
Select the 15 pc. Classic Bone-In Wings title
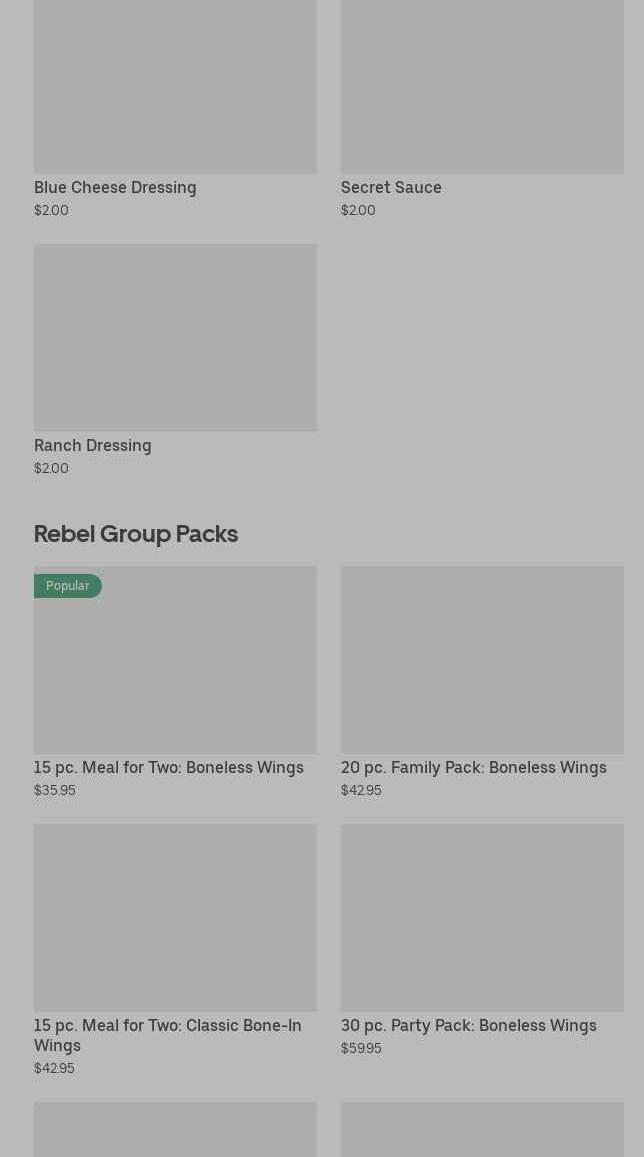pos(167,1034)
